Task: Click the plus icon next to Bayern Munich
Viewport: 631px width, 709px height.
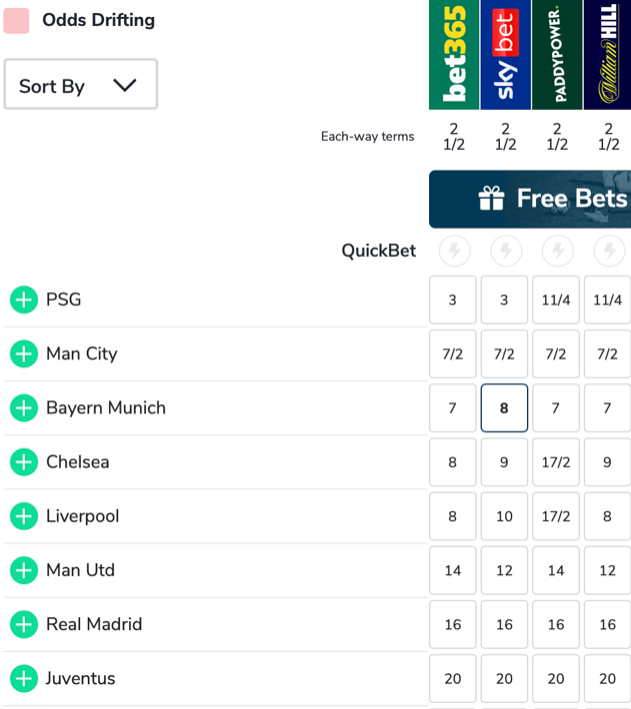Action: [x=23, y=408]
